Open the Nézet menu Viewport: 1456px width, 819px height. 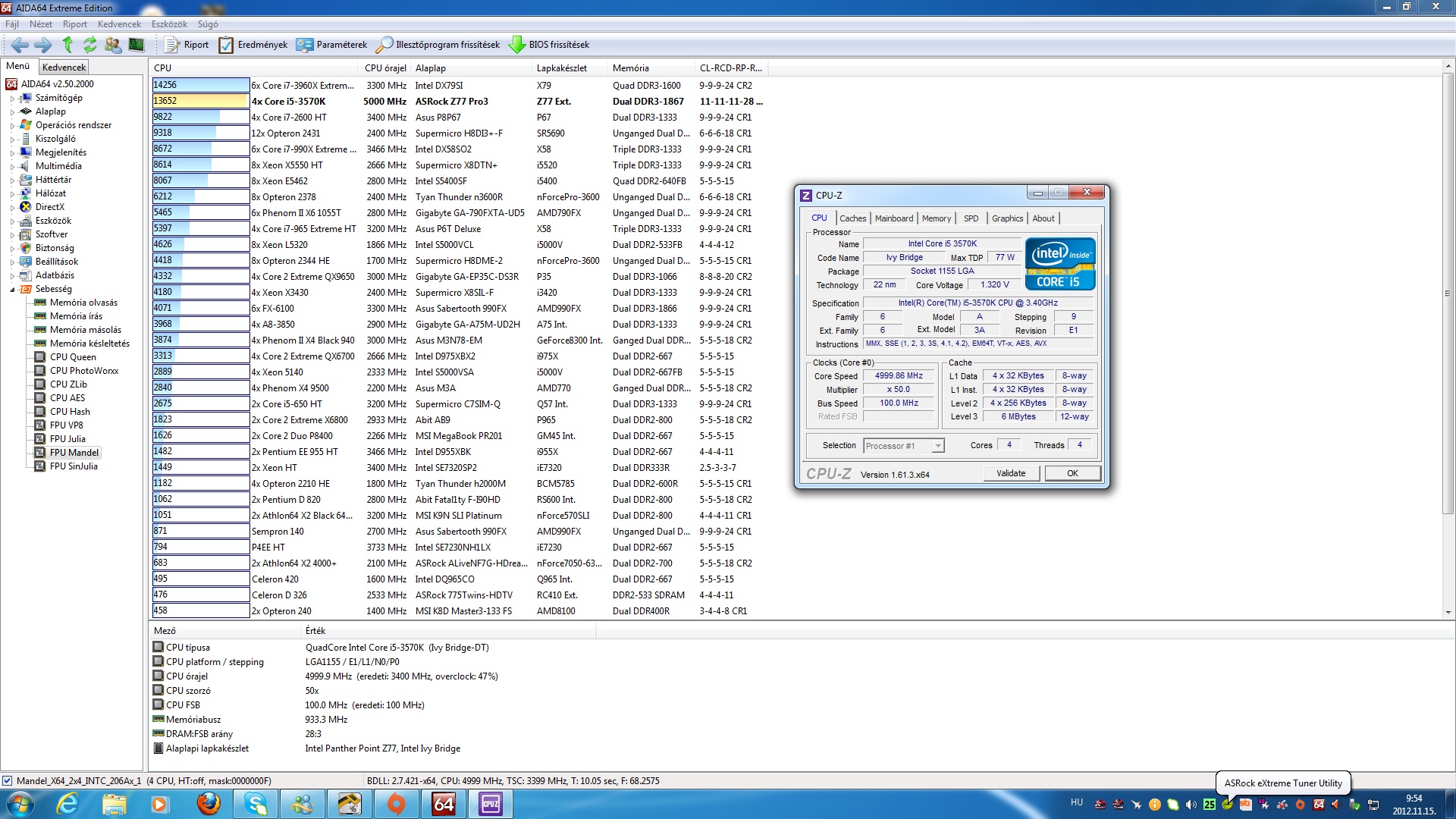[41, 24]
